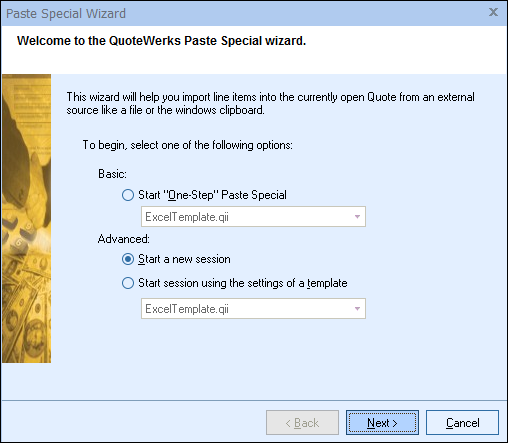Screen dimensions: 508x443
Task: Click the Advanced template combo box field
Action: [x=253, y=309]
